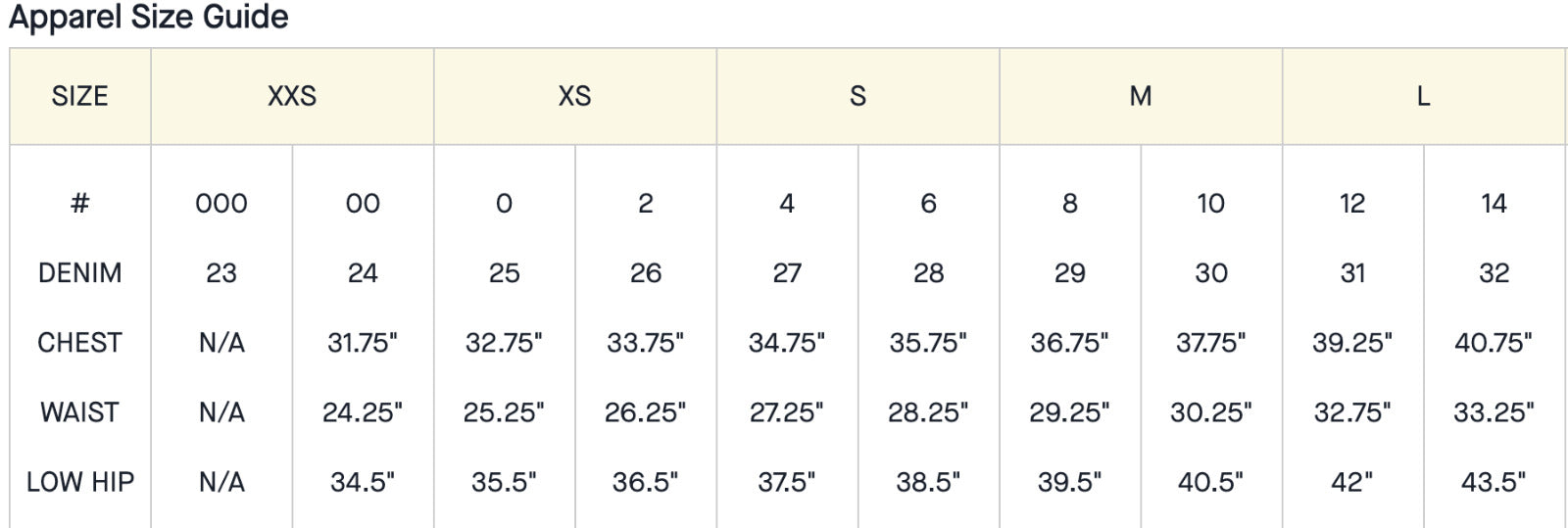Image resolution: width=1568 pixels, height=528 pixels.
Task: Select the S size header cell
Action: point(857,96)
